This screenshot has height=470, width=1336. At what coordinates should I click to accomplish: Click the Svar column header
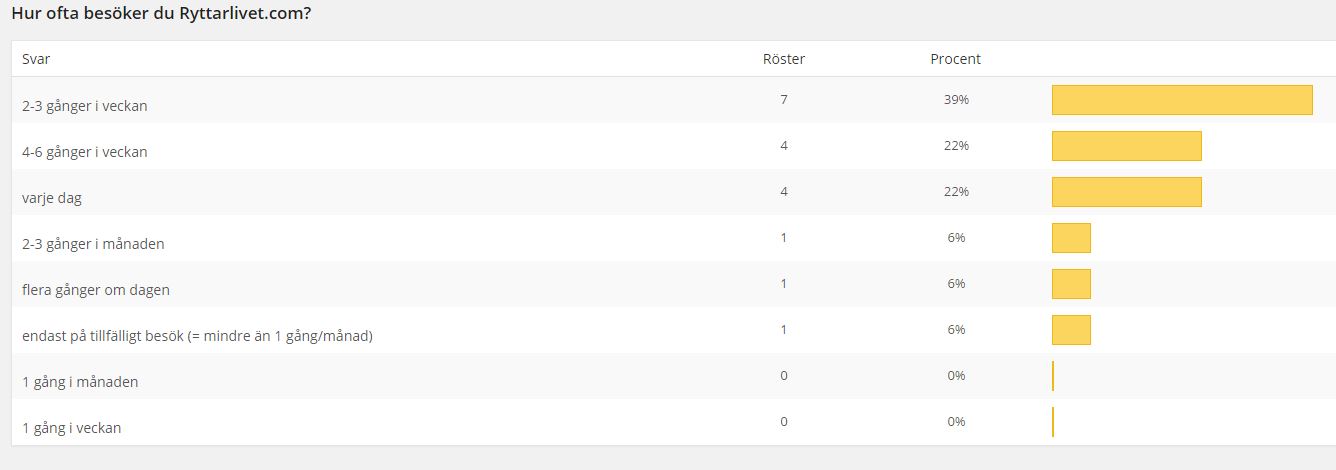[36, 59]
